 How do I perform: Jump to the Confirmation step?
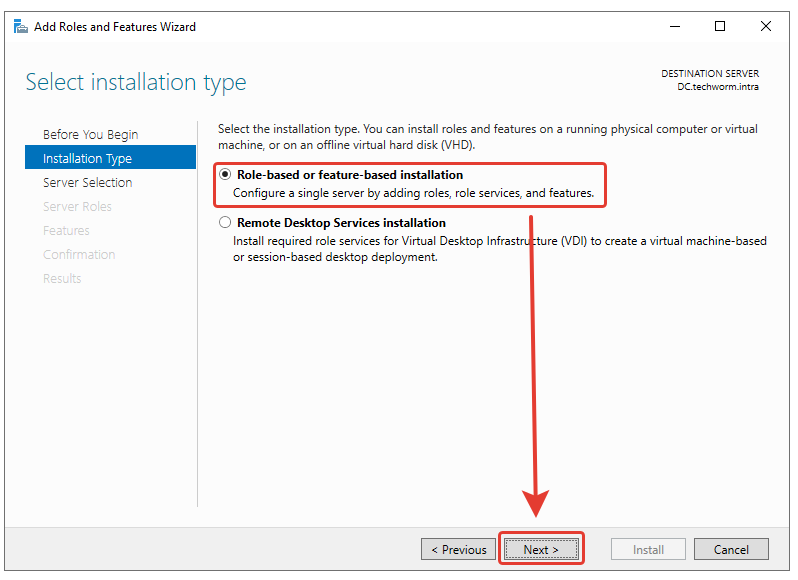(79, 255)
